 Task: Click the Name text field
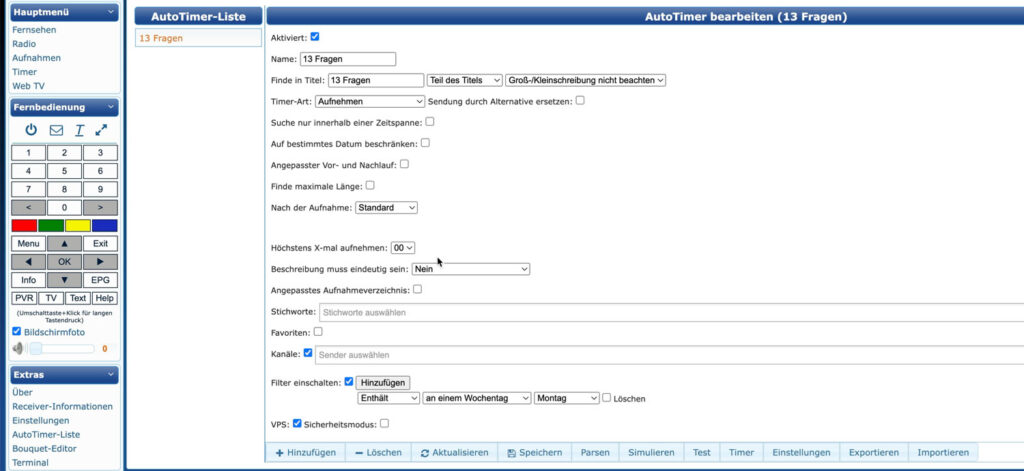click(348, 59)
